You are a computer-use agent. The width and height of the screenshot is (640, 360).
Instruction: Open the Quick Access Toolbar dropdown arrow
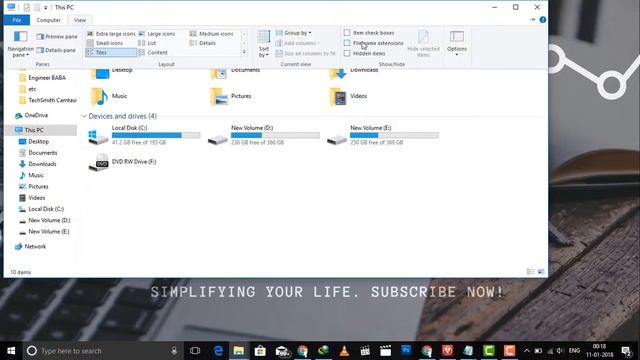46,8
